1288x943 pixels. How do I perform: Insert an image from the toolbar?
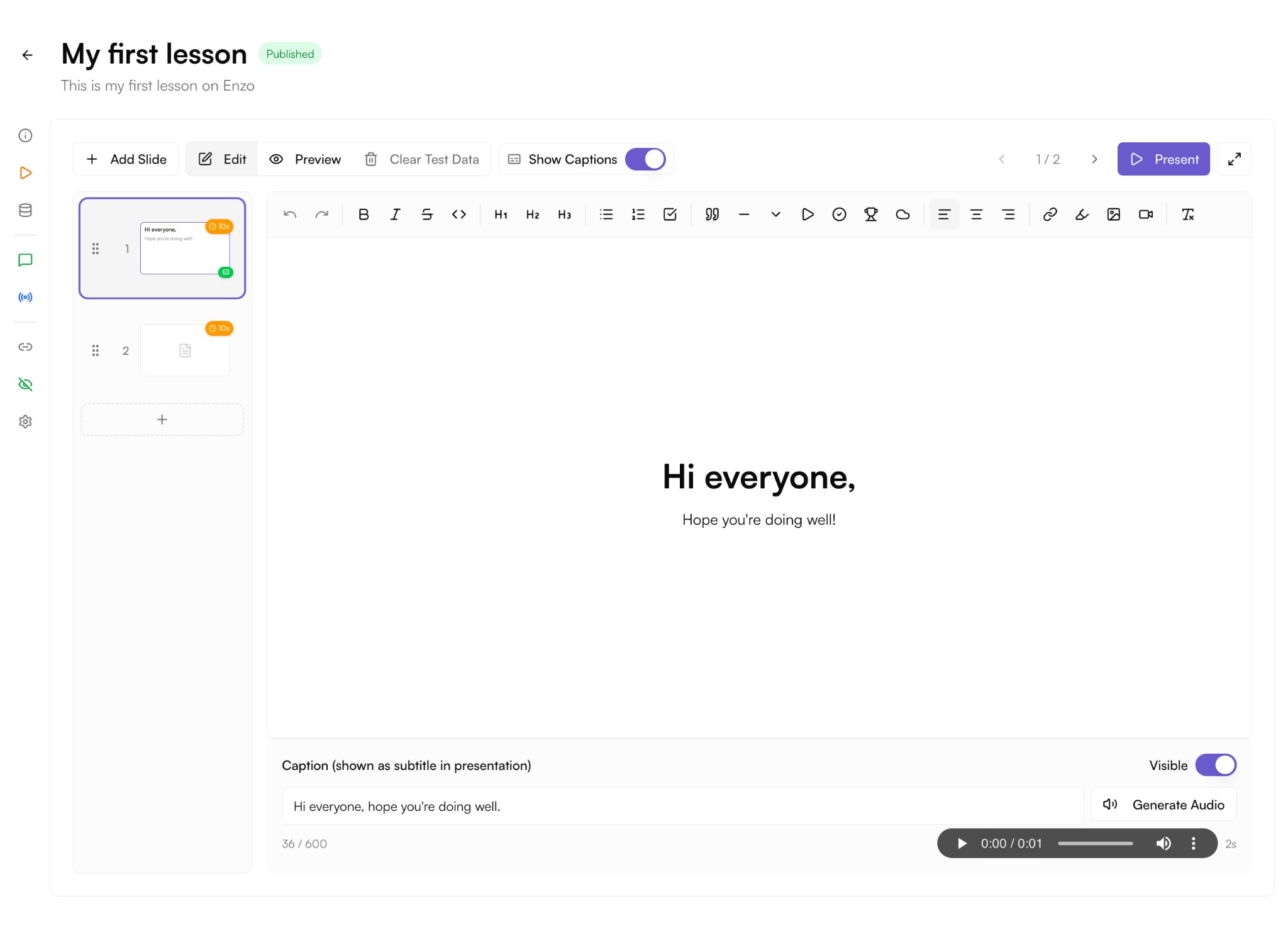(x=1114, y=215)
